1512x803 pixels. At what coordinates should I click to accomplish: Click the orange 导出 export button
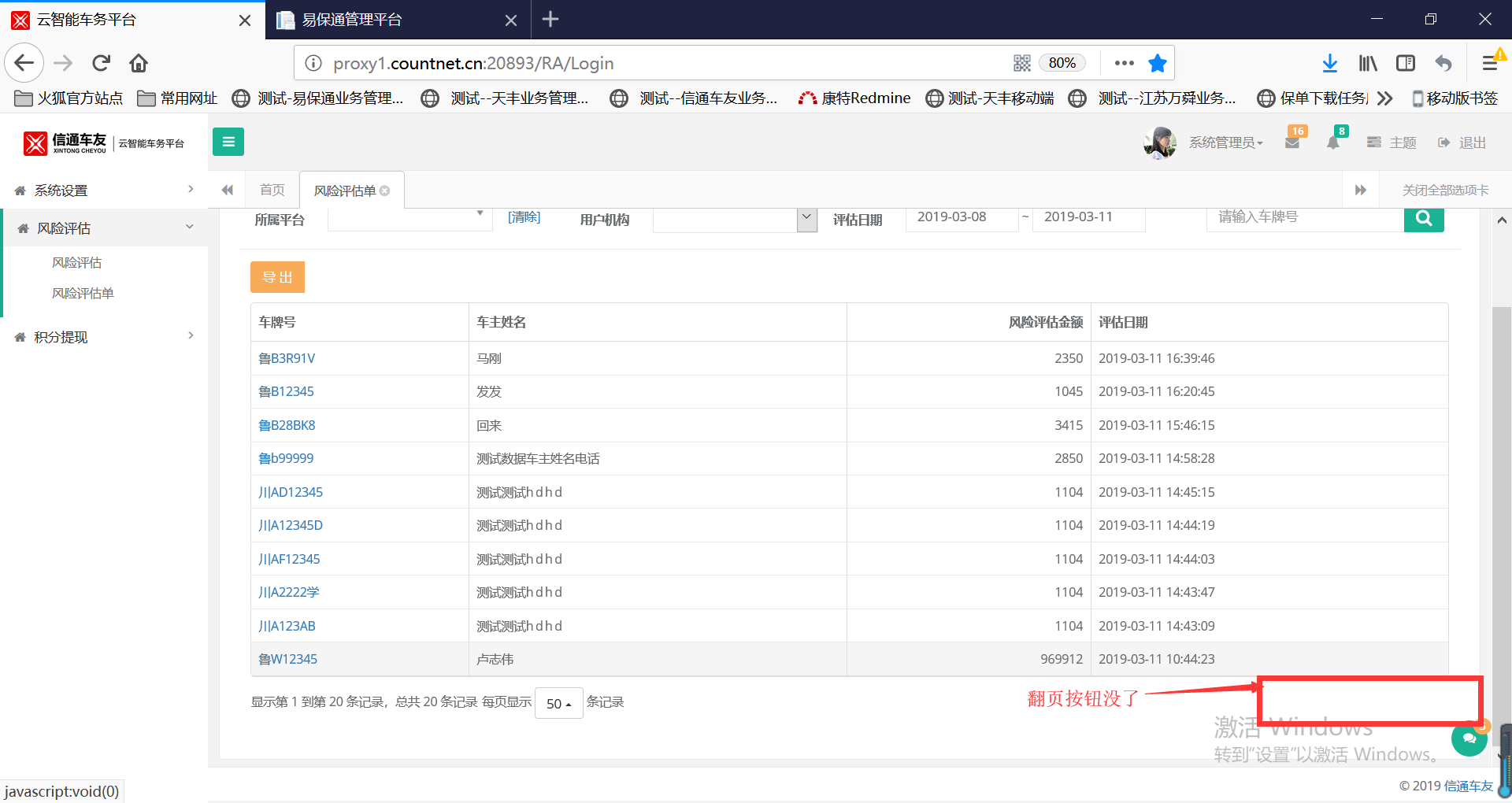(277, 277)
